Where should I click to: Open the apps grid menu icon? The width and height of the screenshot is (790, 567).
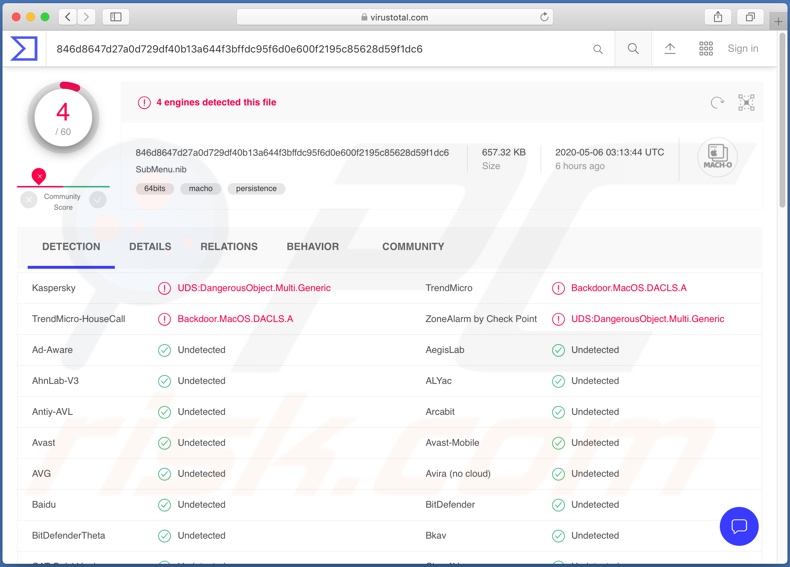(x=706, y=48)
